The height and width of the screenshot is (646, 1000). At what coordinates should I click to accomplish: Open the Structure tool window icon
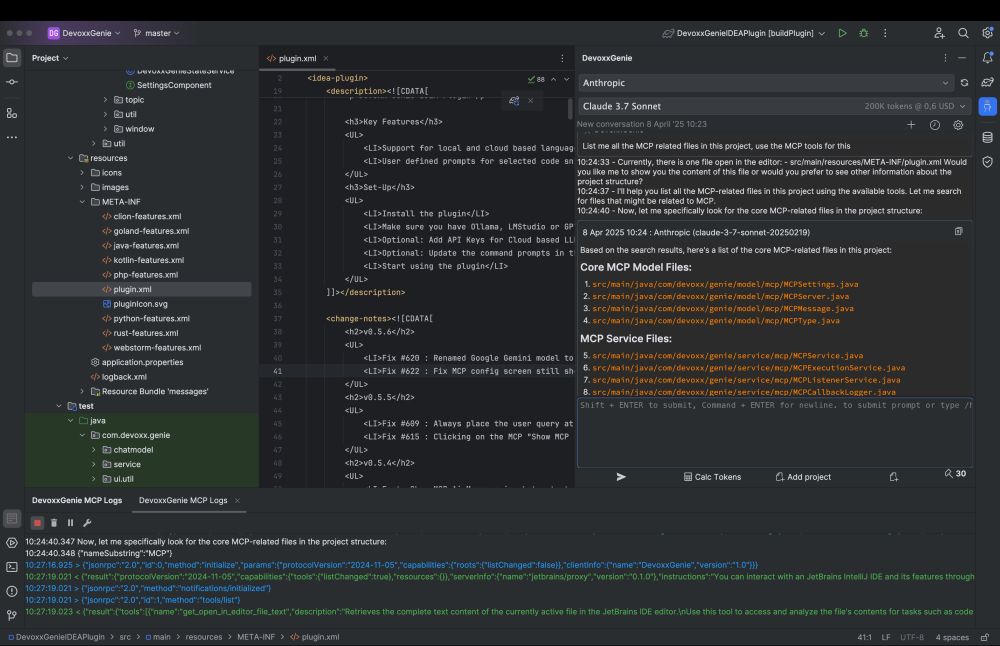12,113
